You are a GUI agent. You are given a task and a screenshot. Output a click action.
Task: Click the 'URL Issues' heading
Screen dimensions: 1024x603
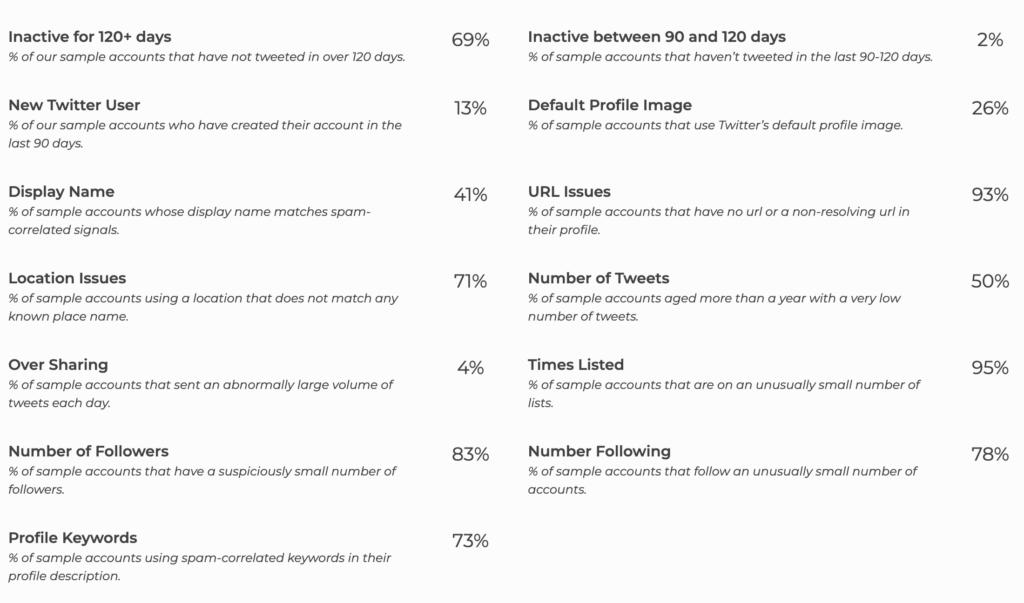click(x=569, y=192)
